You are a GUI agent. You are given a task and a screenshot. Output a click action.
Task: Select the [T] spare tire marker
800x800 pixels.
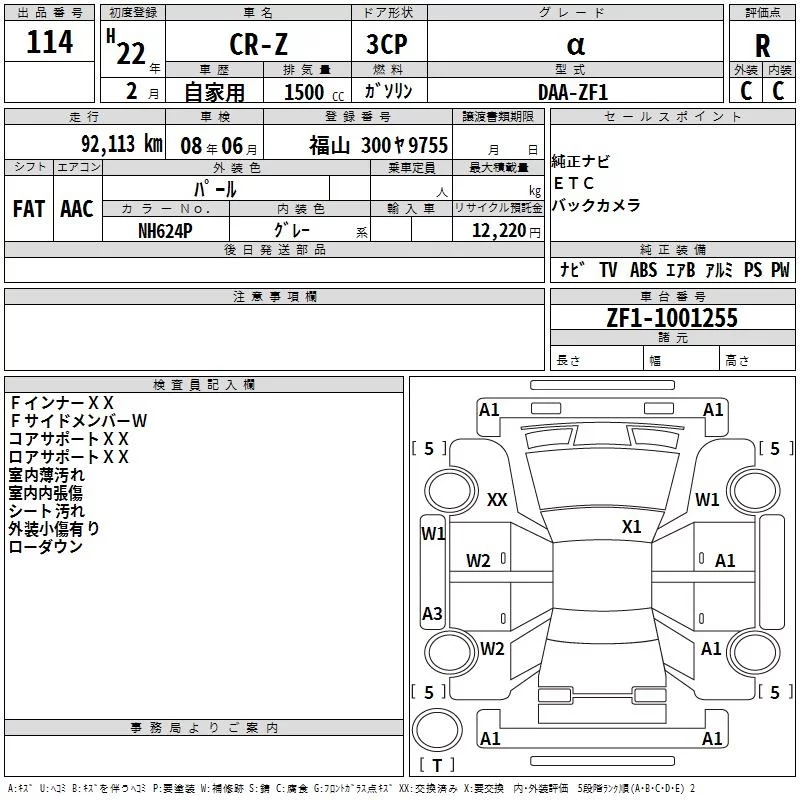(x=437, y=766)
